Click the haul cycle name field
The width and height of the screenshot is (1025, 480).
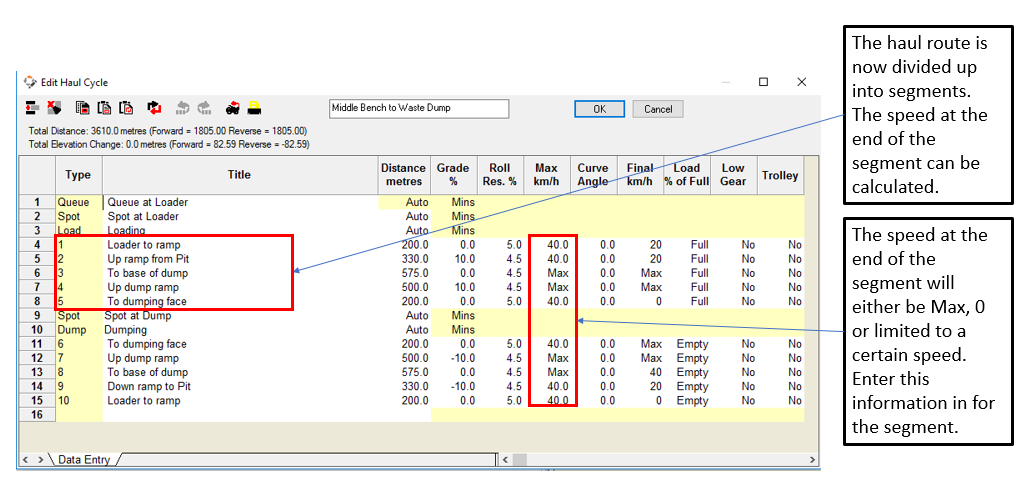418,109
